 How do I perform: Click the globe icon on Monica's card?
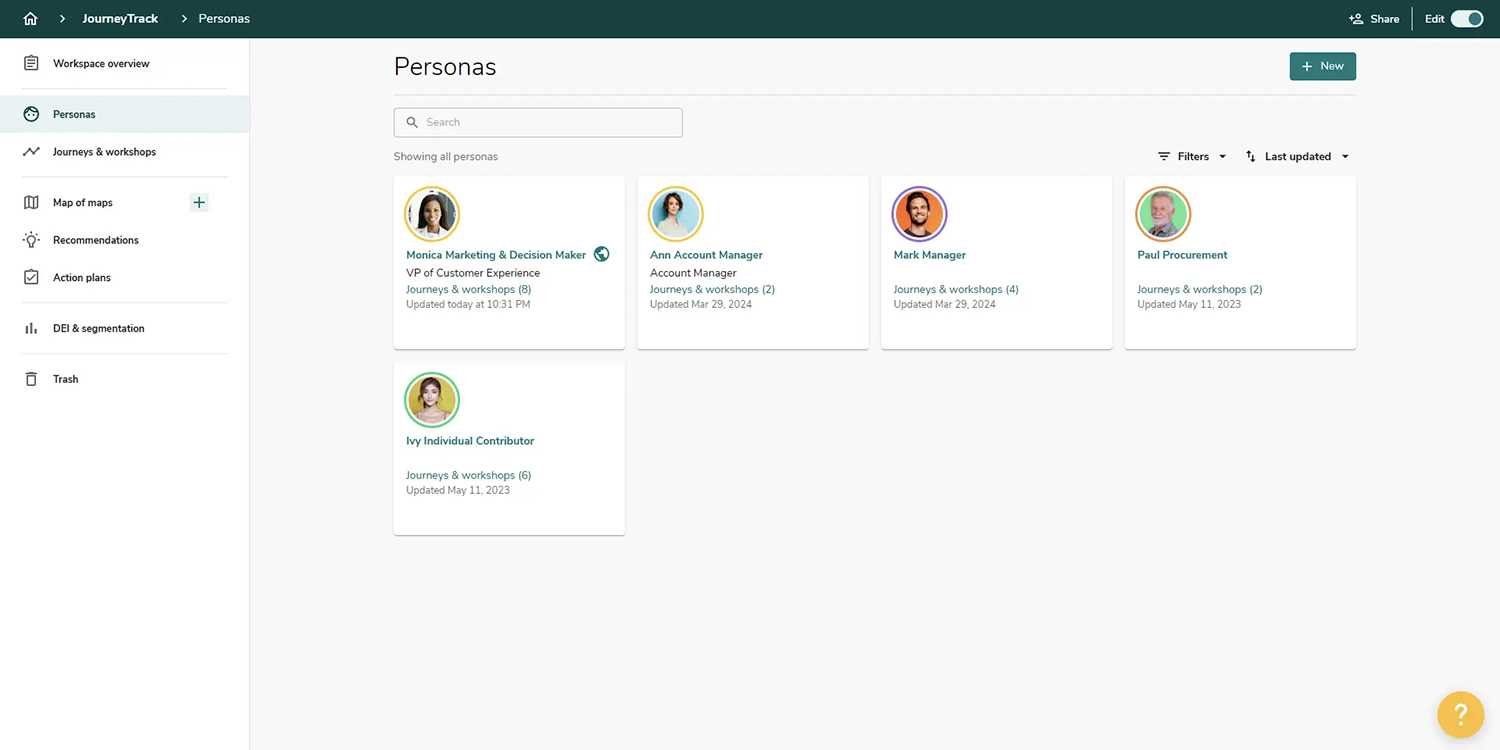click(601, 254)
